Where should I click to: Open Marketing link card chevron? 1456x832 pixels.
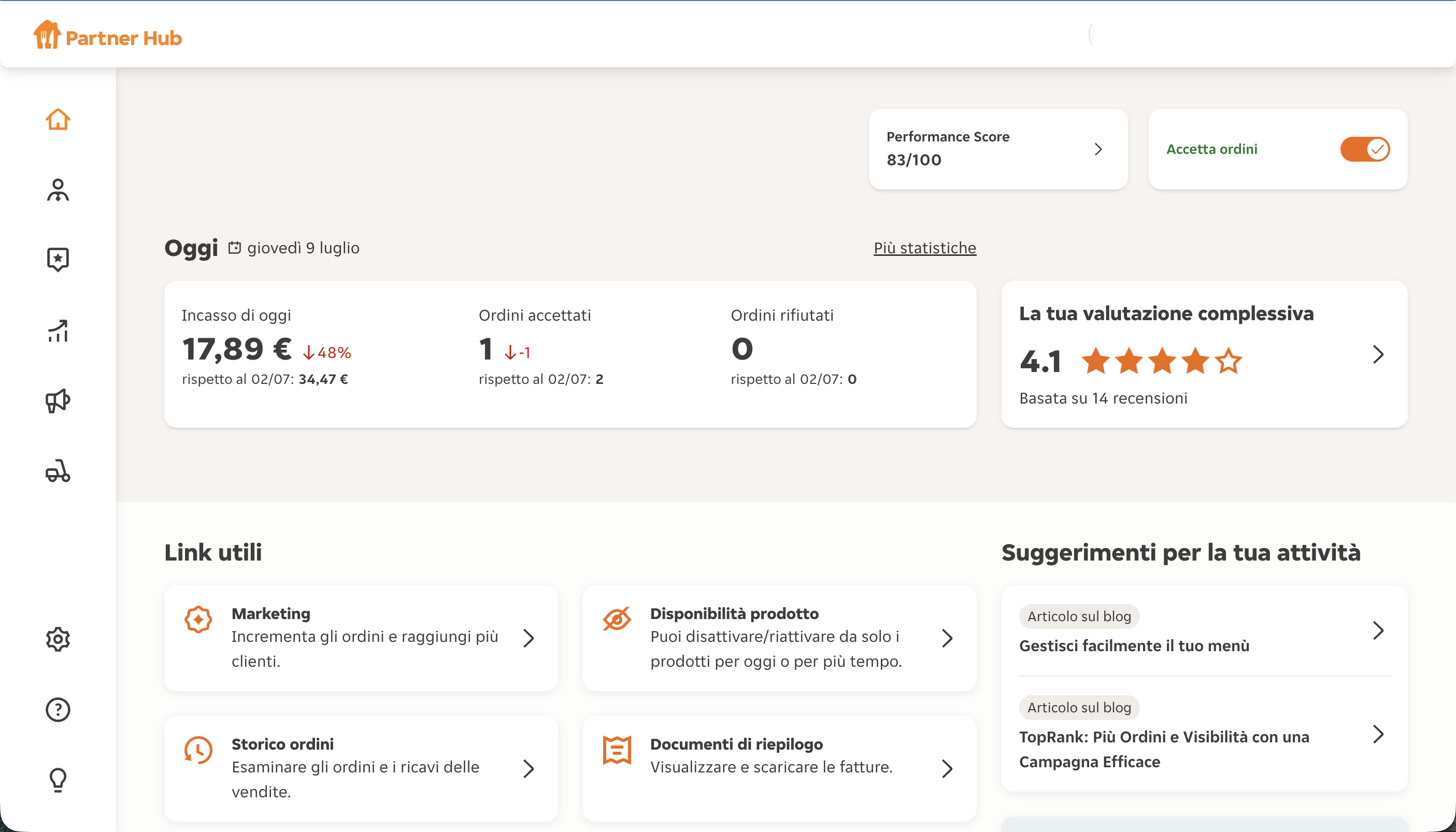click(529, 638)
